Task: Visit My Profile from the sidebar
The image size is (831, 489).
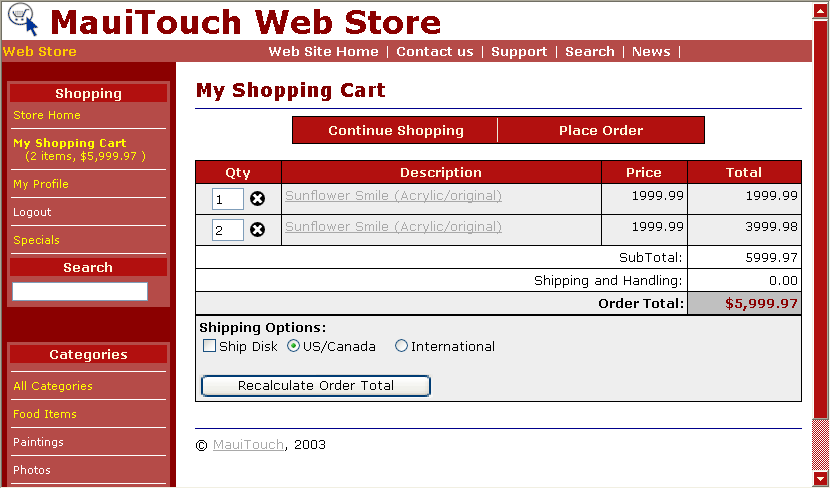Action: [41, 185]
